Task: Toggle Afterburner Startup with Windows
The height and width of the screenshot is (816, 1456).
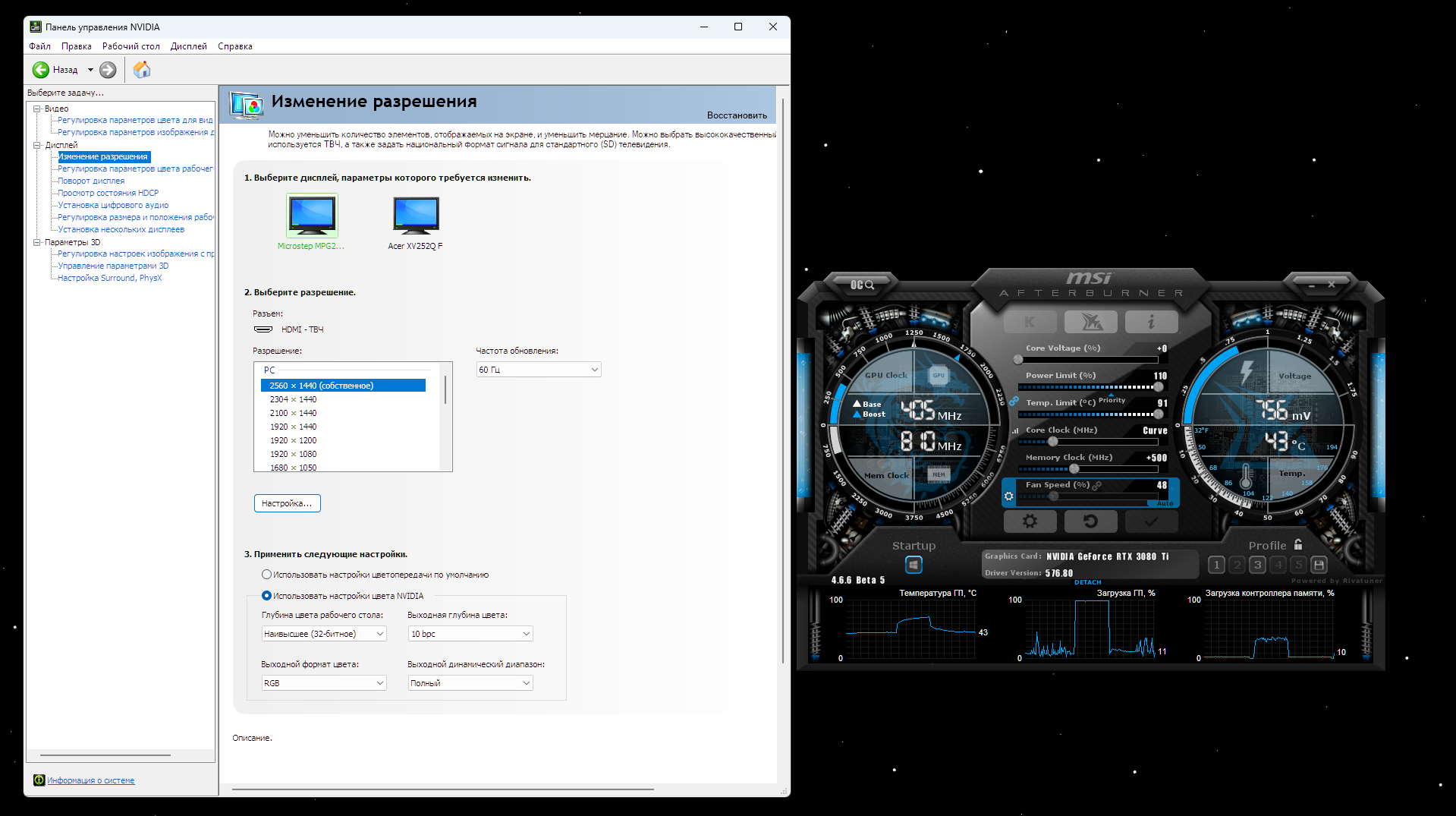Action: click(x=914, y=565)
